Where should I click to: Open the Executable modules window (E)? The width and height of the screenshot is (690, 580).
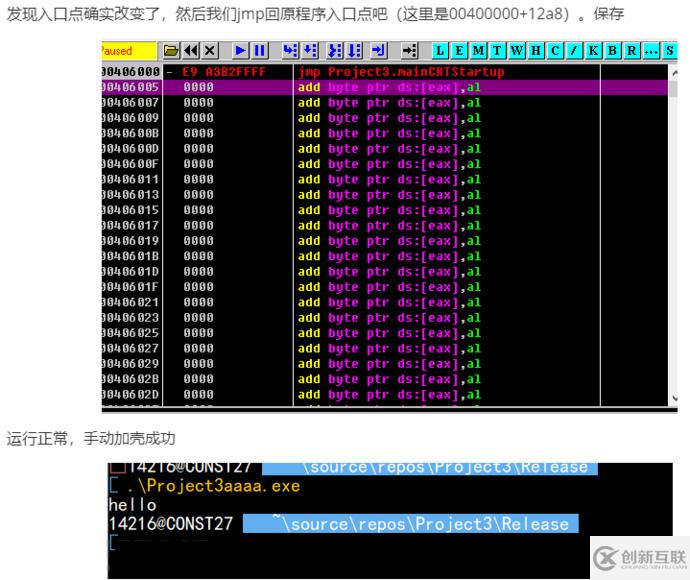click(459, 51)
